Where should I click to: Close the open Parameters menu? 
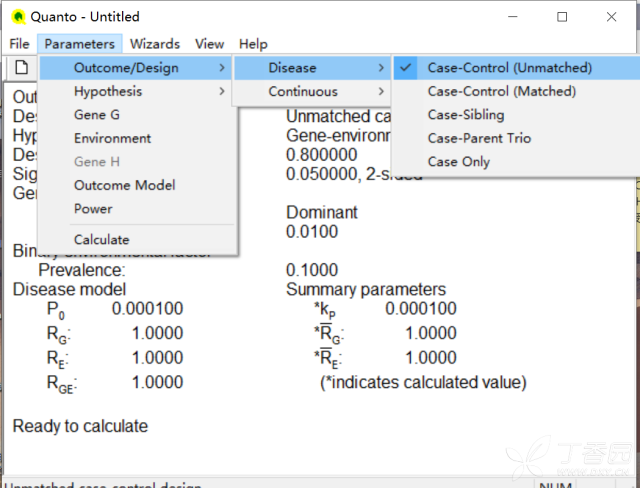coord(80,44)
